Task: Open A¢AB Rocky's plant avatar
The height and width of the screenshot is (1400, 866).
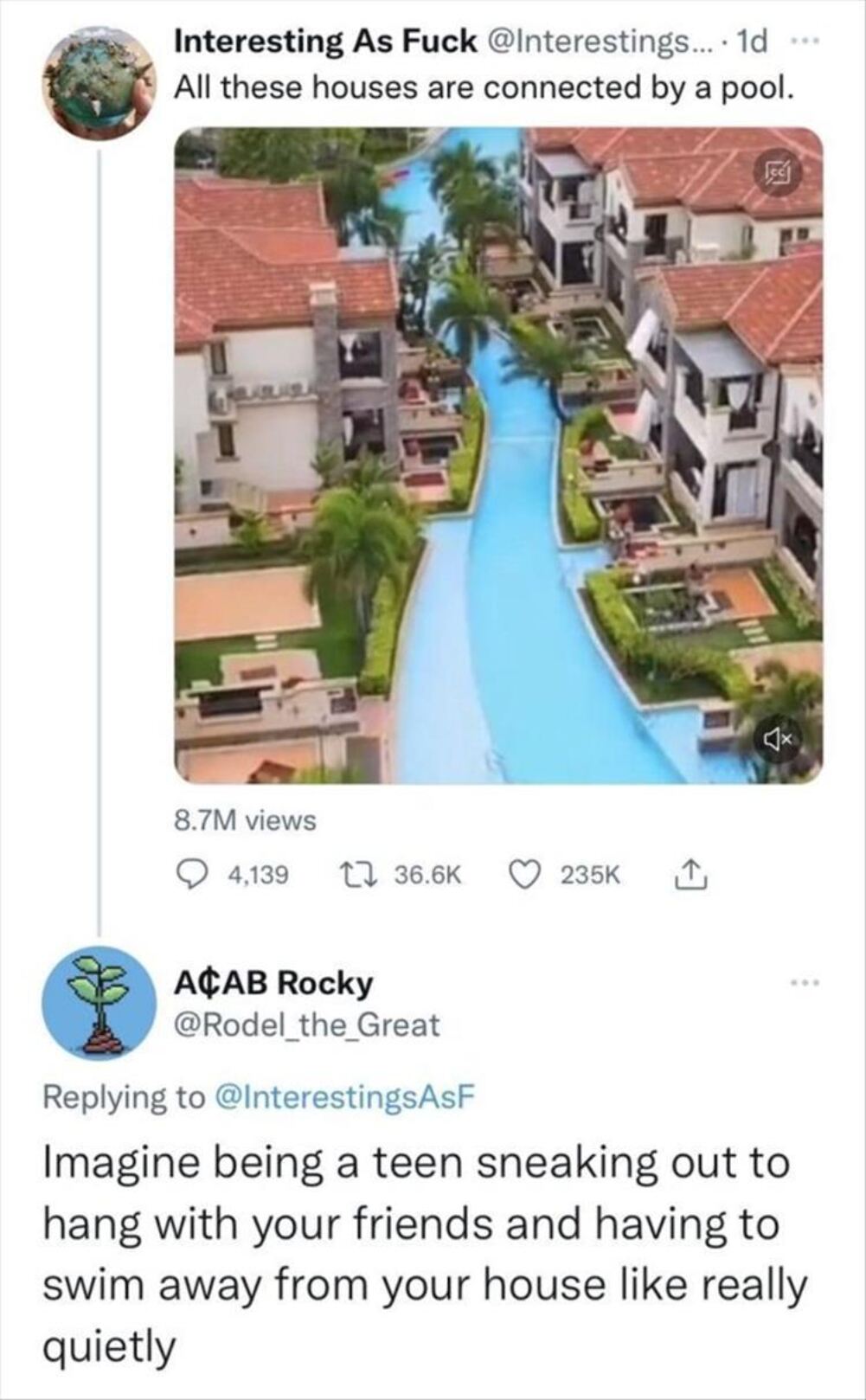Action: pyautogui.click(x=99, y=1003)
